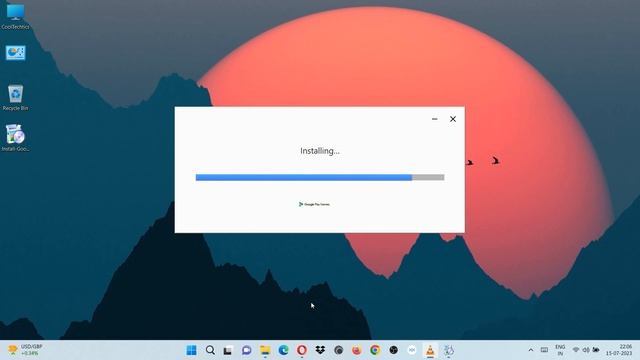Select the Control Panel desktop shortcut
The width and height of the screenshot is (640, 360).
(16, 53)
